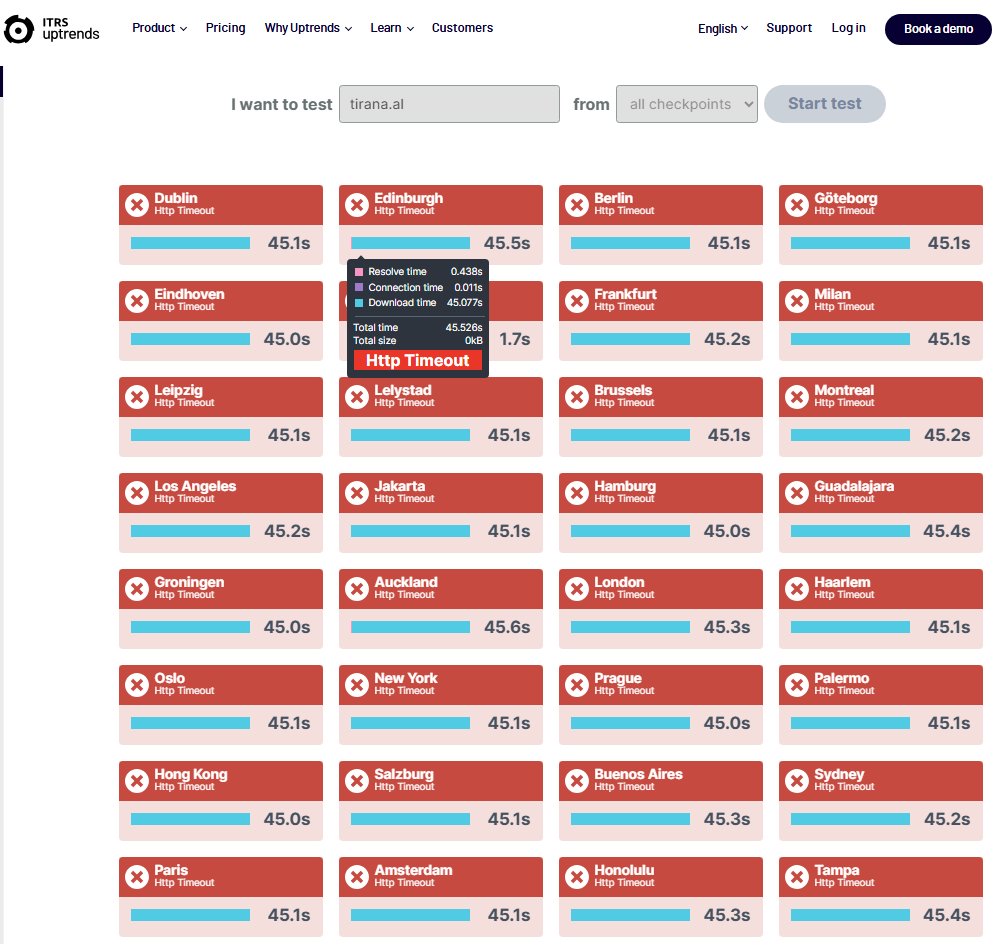Expand the Why Uptrends menu
Image resolution: width=997 pixels, height=944 pixels.
308,28
